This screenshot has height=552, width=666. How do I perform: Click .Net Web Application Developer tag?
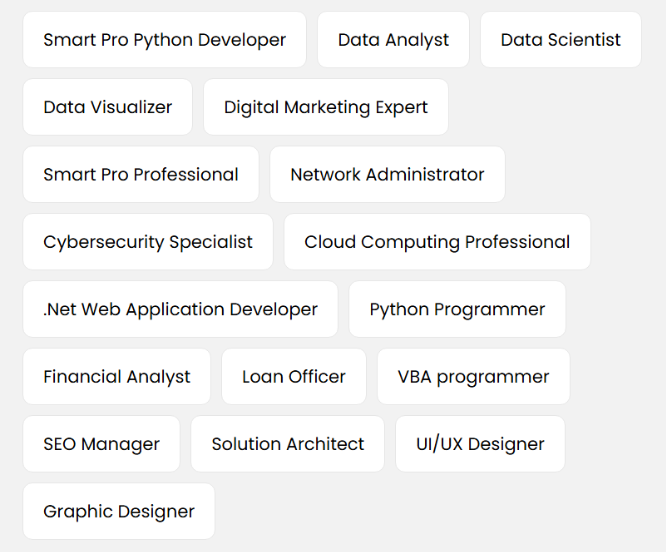tap(180, 309)
